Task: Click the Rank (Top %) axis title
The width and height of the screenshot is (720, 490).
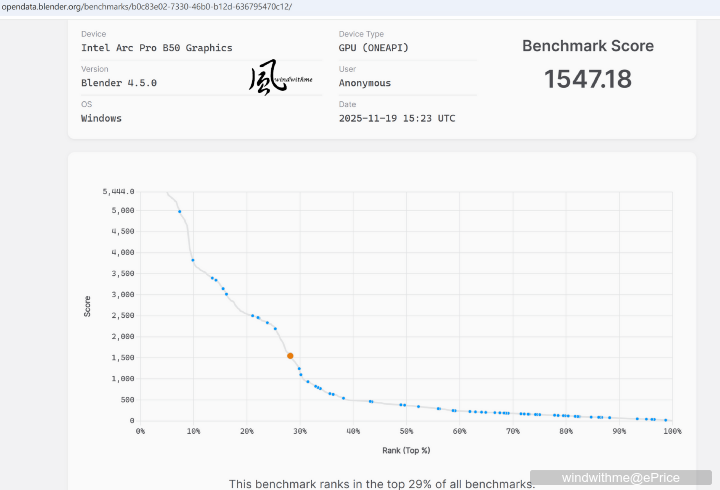Action: tap(406, 450)
